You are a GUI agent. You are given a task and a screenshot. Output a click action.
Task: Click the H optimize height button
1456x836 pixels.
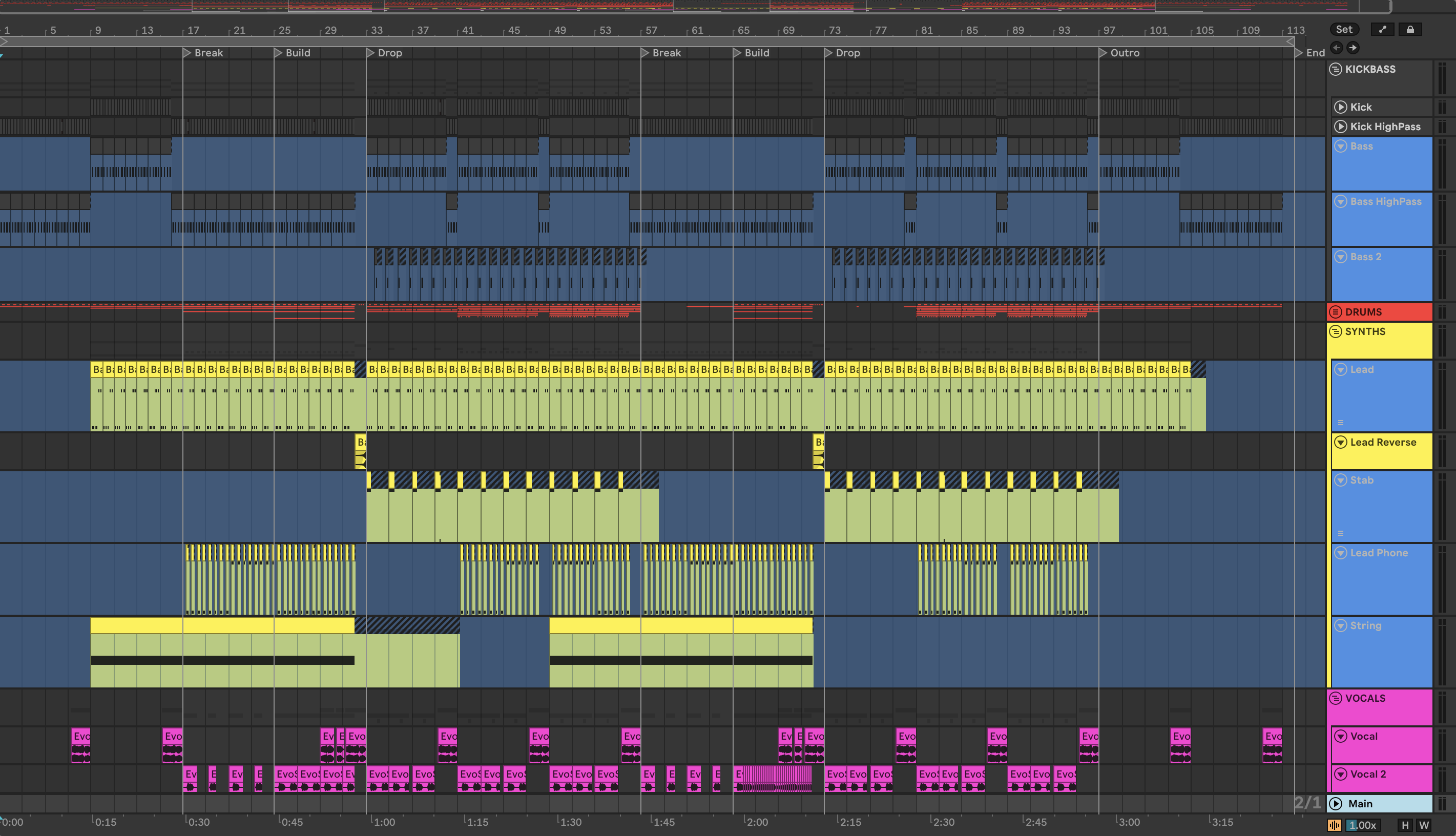(1405, 825)
